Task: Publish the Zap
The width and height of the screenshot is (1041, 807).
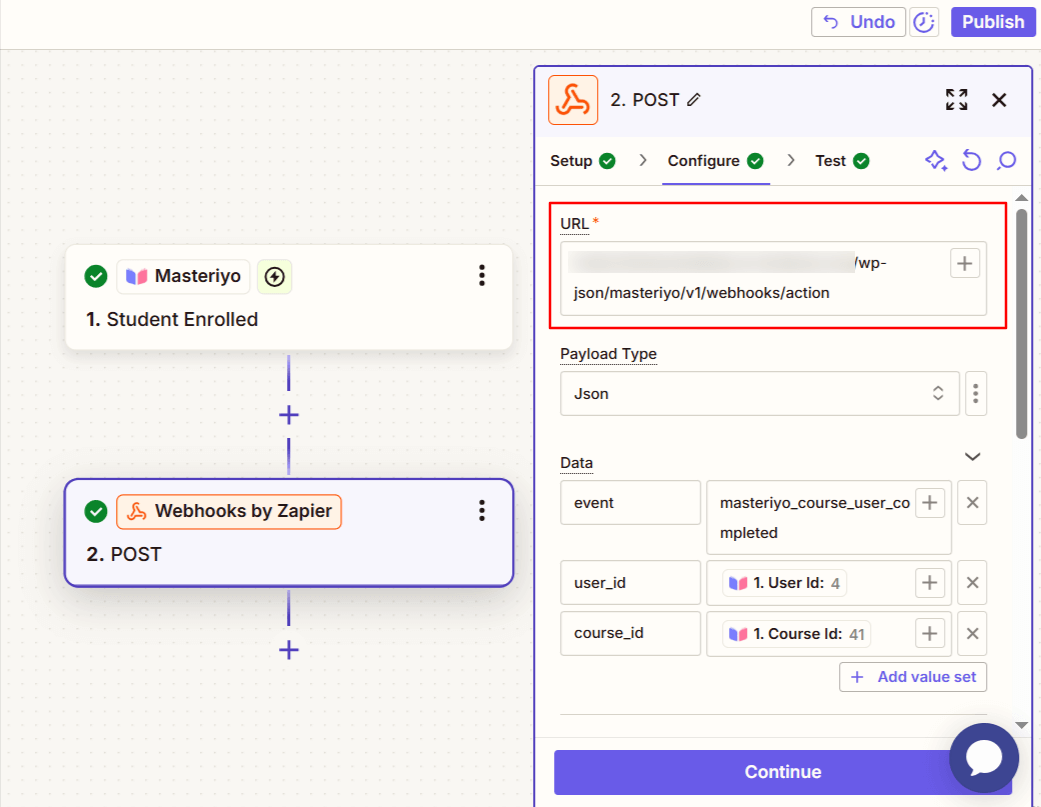Action: [x=993, y=22]
